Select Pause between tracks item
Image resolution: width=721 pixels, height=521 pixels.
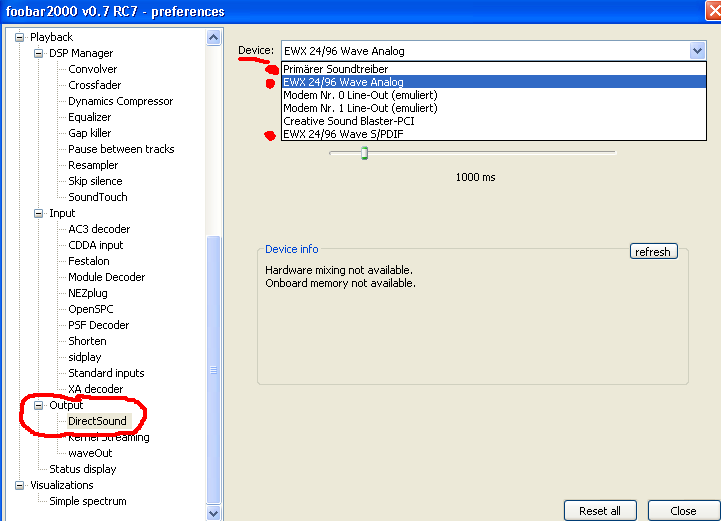point(121,149)
